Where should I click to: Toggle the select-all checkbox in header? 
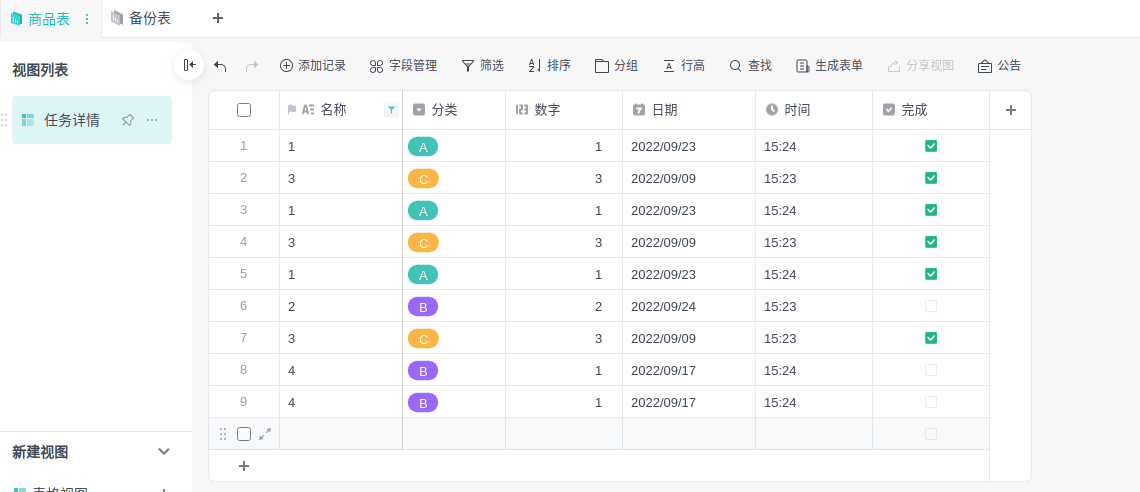(x=244, y=110)
